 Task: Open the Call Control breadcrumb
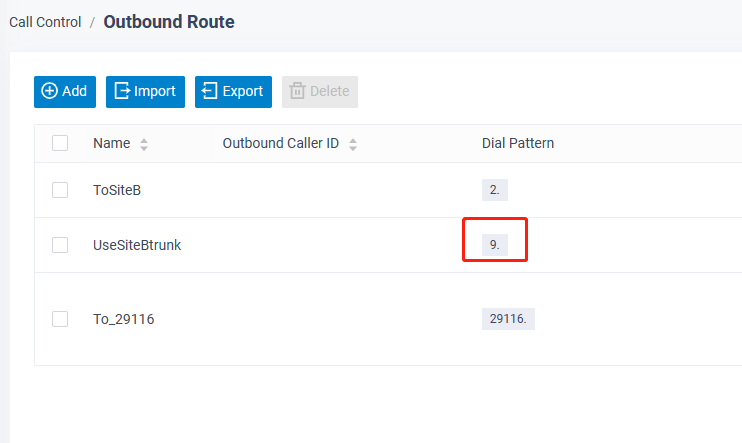click(x=45, y=22)
